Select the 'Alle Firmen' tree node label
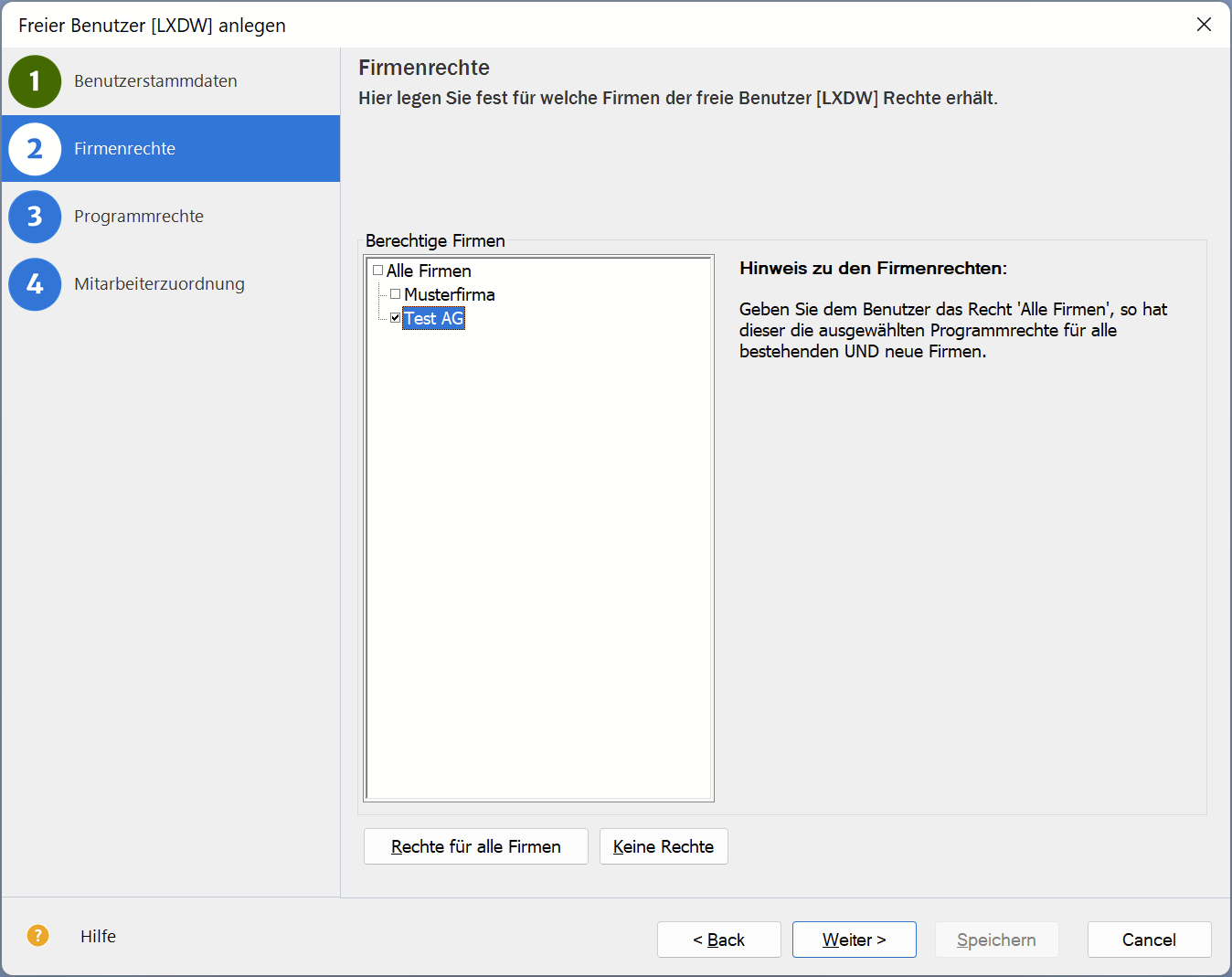Image resolution: width=1232 pixels, height=977 pixels. pyautogui.click(x=429, y=271)
